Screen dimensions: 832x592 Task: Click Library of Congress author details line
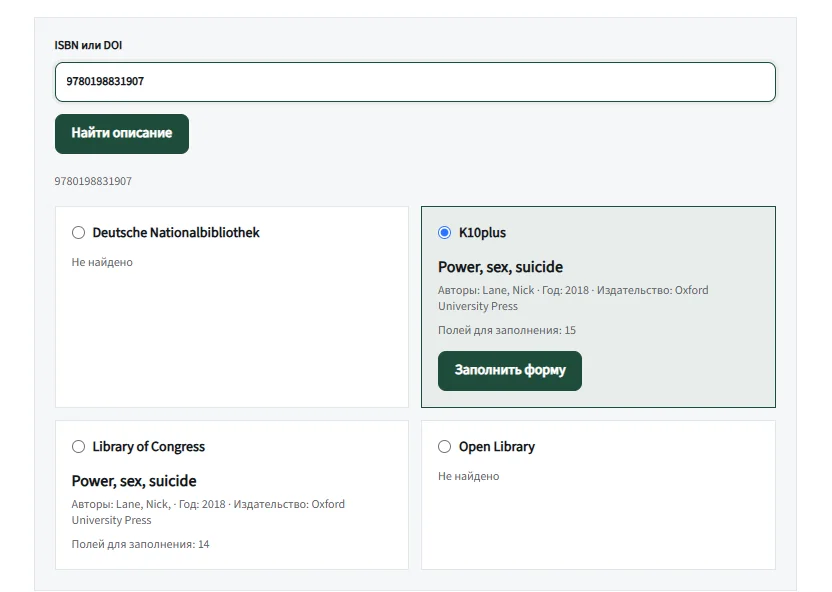tap(208, 512)
